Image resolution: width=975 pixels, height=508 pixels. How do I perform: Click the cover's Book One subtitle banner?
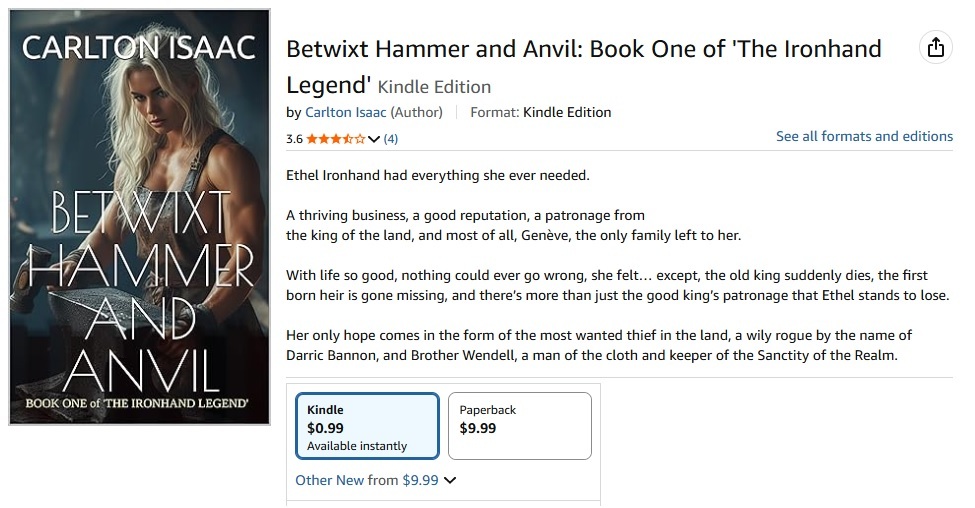[139, 406]
